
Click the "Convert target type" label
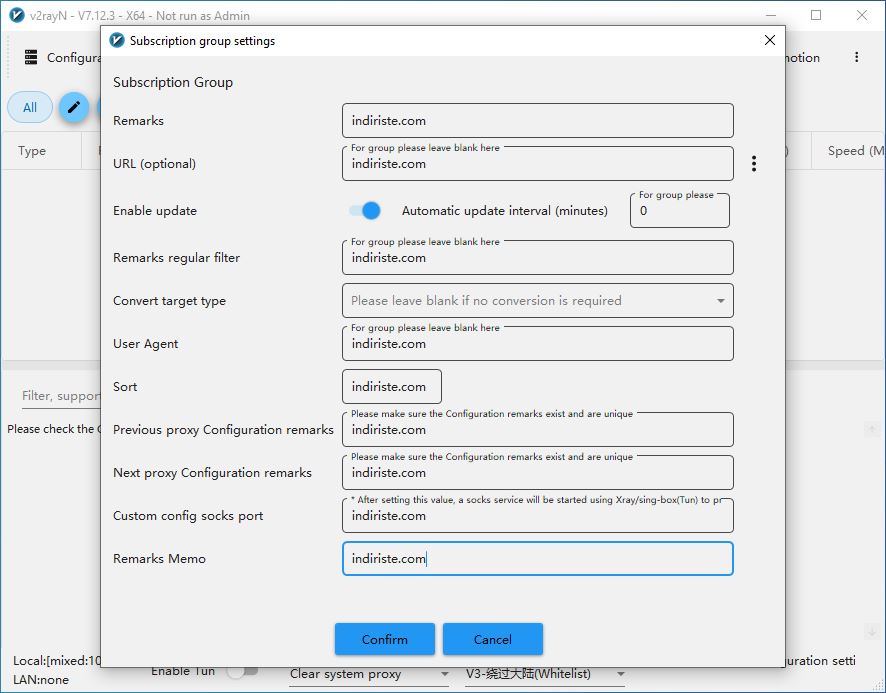[x=170, y=301]
